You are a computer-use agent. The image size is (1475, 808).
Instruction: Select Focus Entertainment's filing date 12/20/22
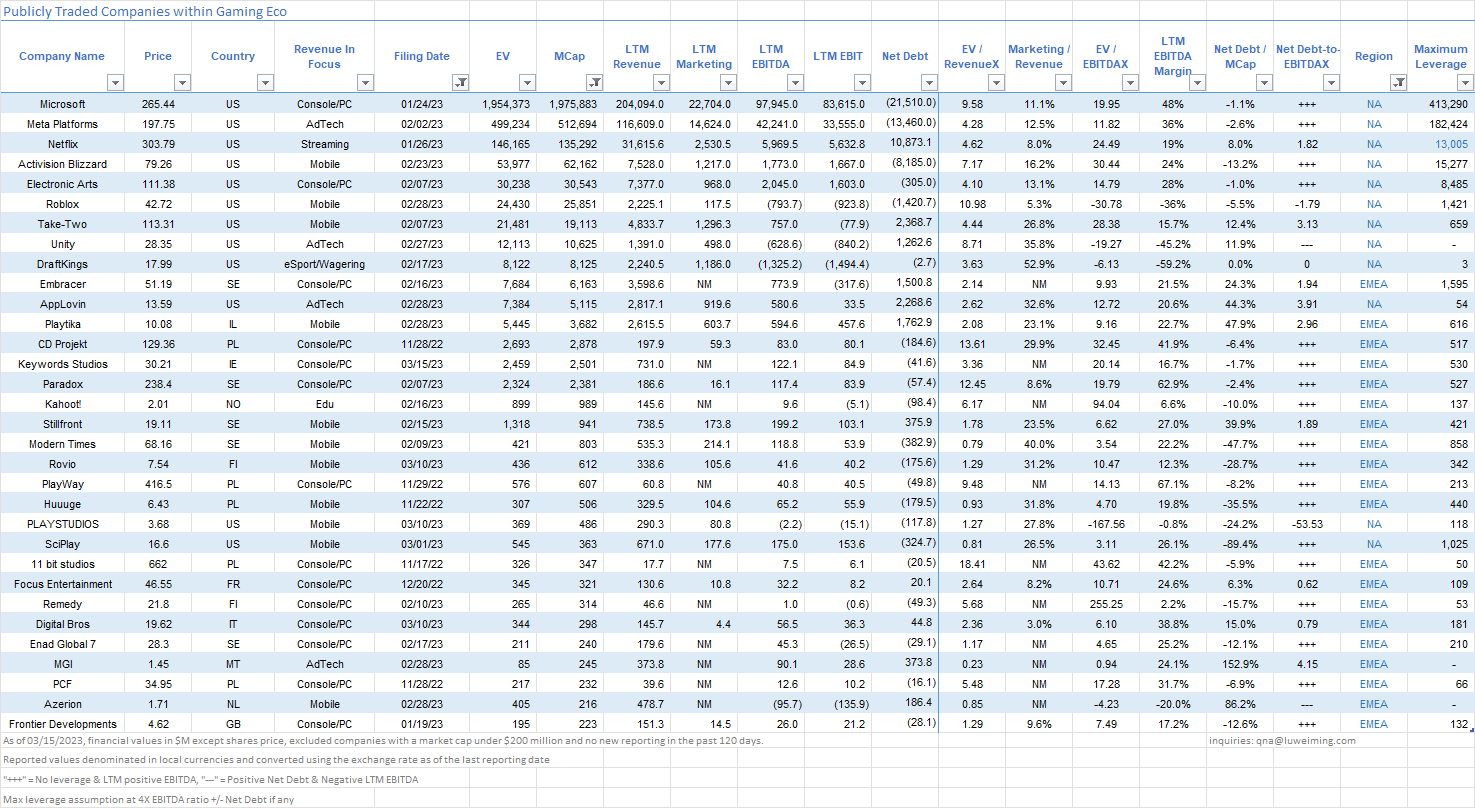click(x=422, y=584)
